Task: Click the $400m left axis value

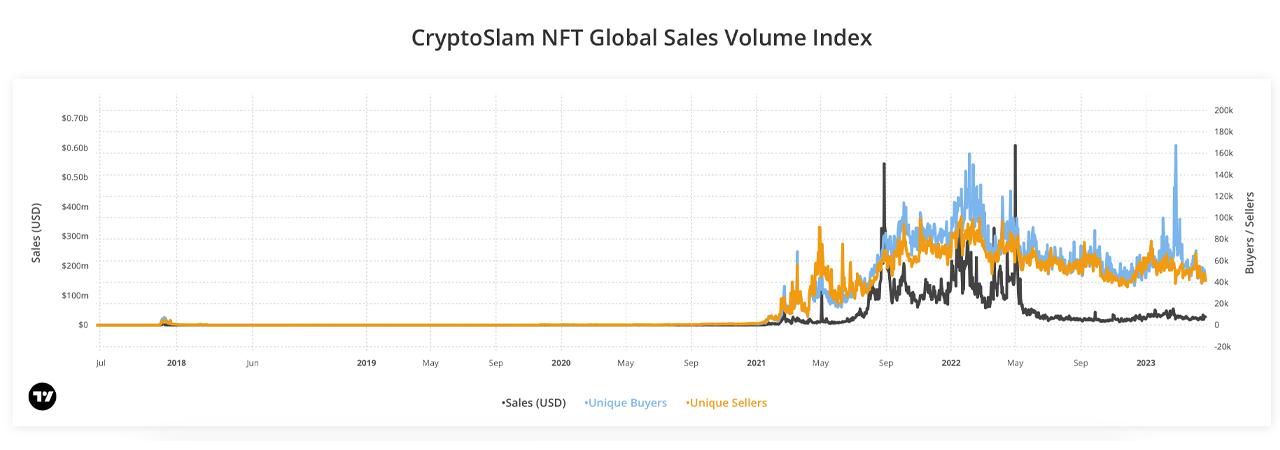Action: [x=74, y=207]
